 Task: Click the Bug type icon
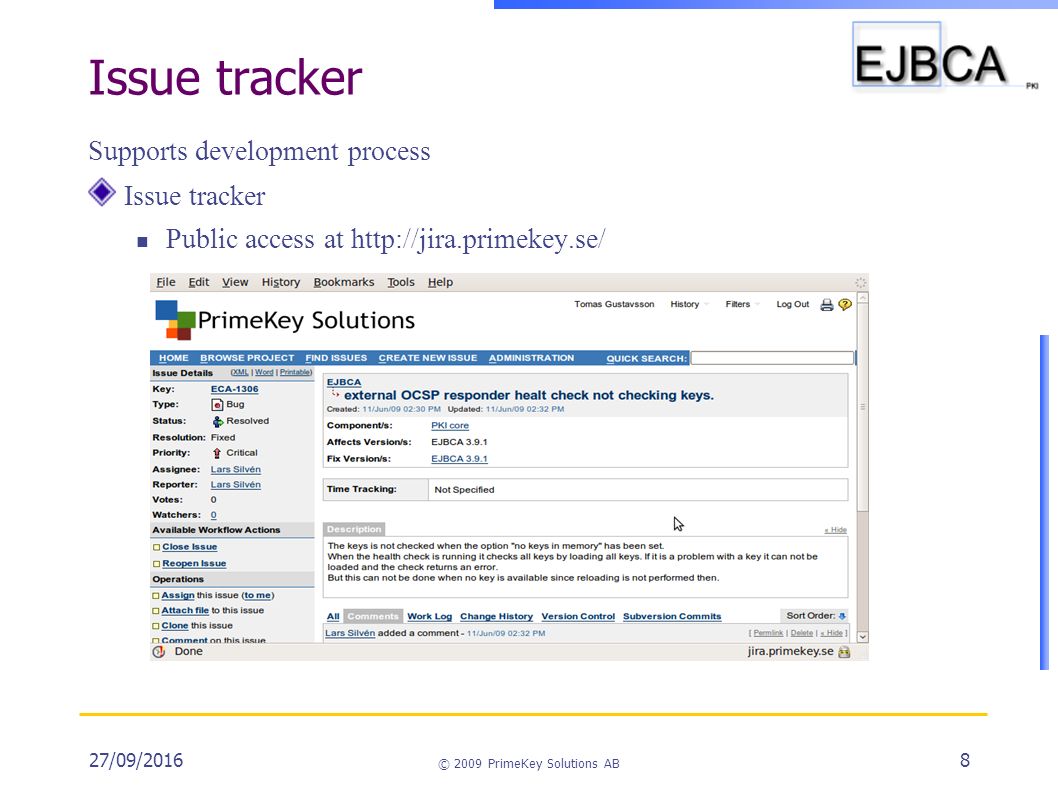click(x=217, y=405)
